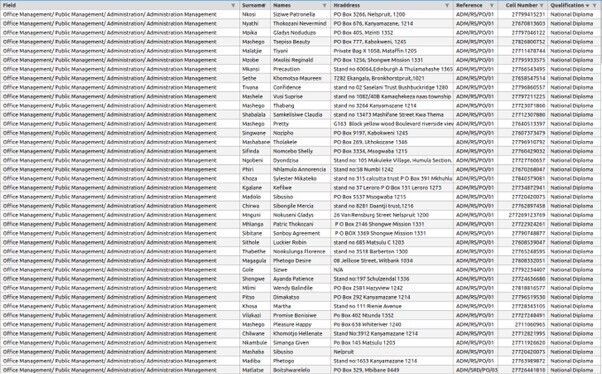The image size is (602, 374).
Task: Select cell number 27799415231
Action: [523, 14]
